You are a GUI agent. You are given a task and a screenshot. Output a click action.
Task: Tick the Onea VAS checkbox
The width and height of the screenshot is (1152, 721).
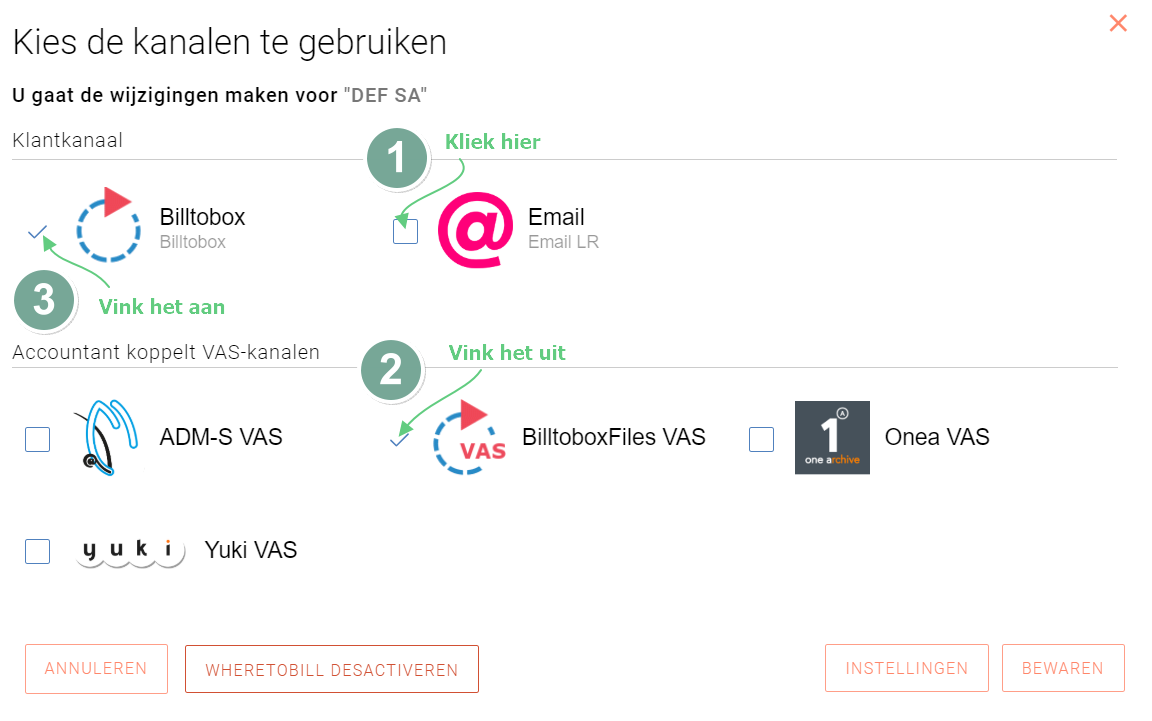tap(761, 440)
